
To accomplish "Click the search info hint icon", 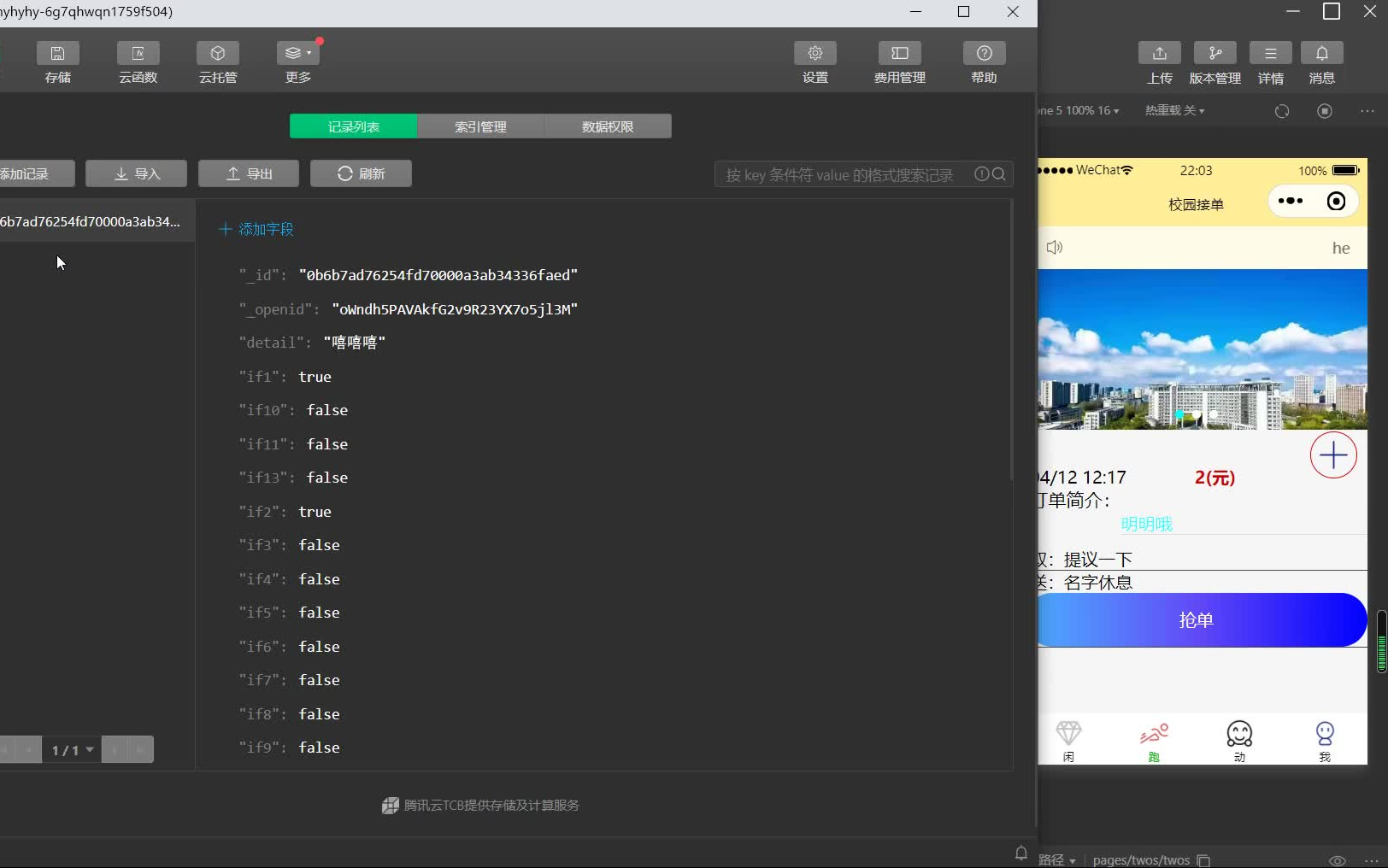I will tap(982, 174).
